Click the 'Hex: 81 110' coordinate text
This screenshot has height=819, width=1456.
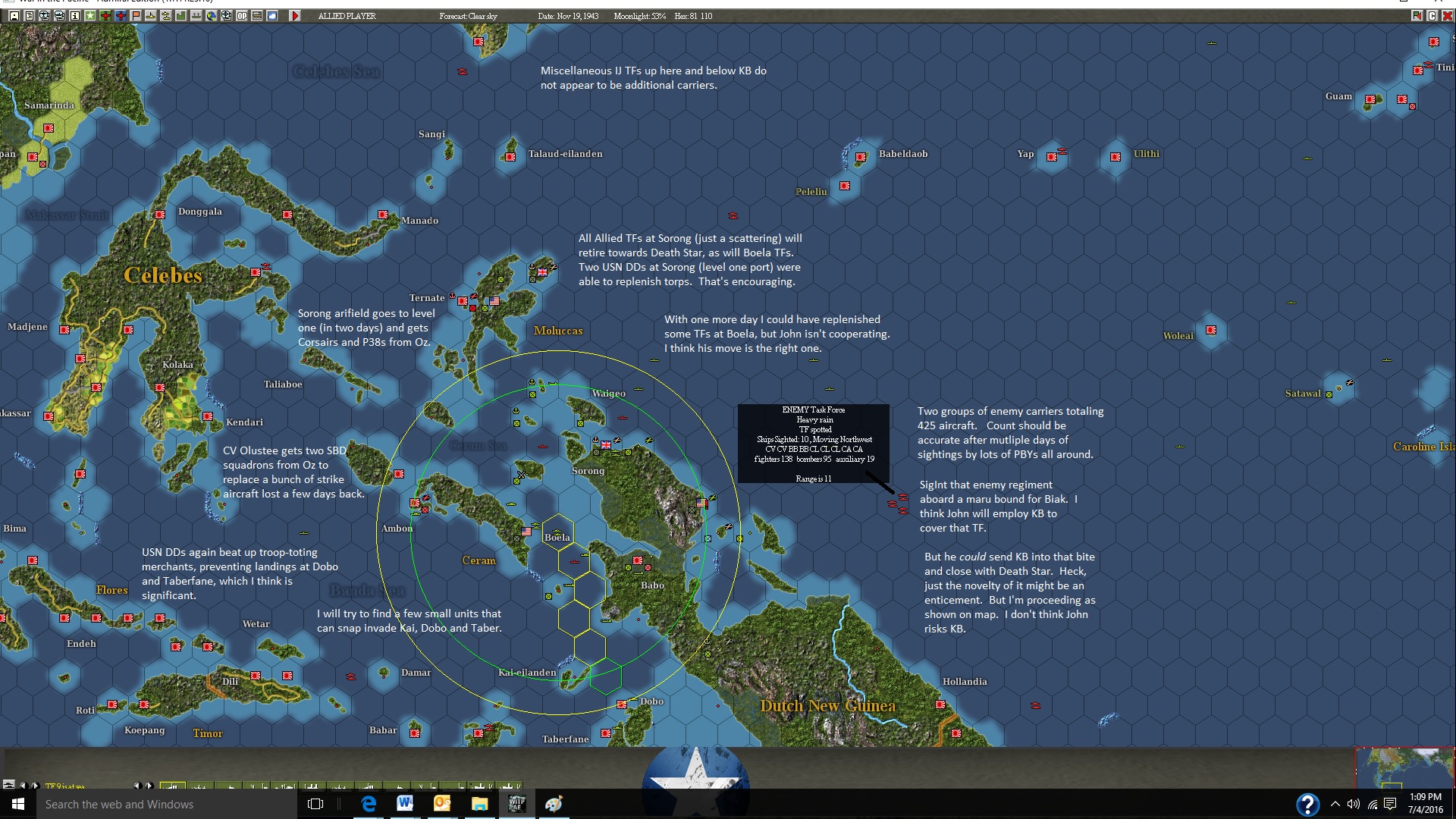693,16
